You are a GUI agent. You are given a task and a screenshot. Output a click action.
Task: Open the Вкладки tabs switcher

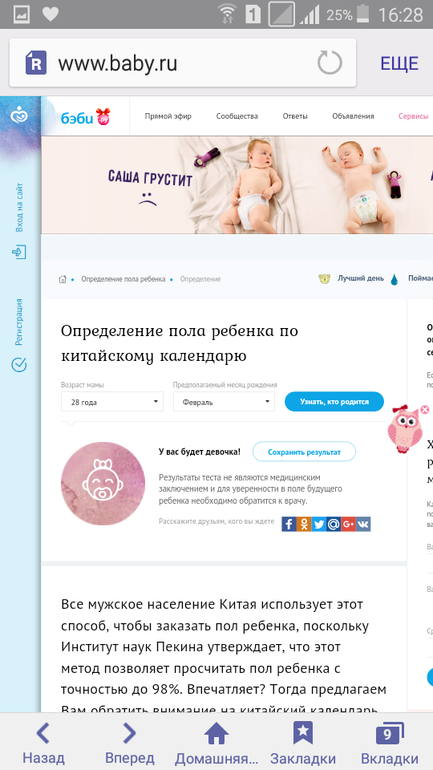coord(389,743)
